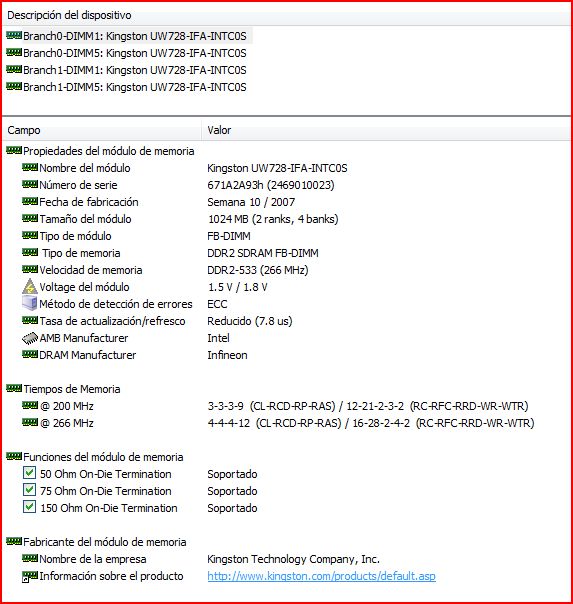Click the voltage warning icon at Voltaje del módulo
The image size is (573, 604).
tap(30, 287)
